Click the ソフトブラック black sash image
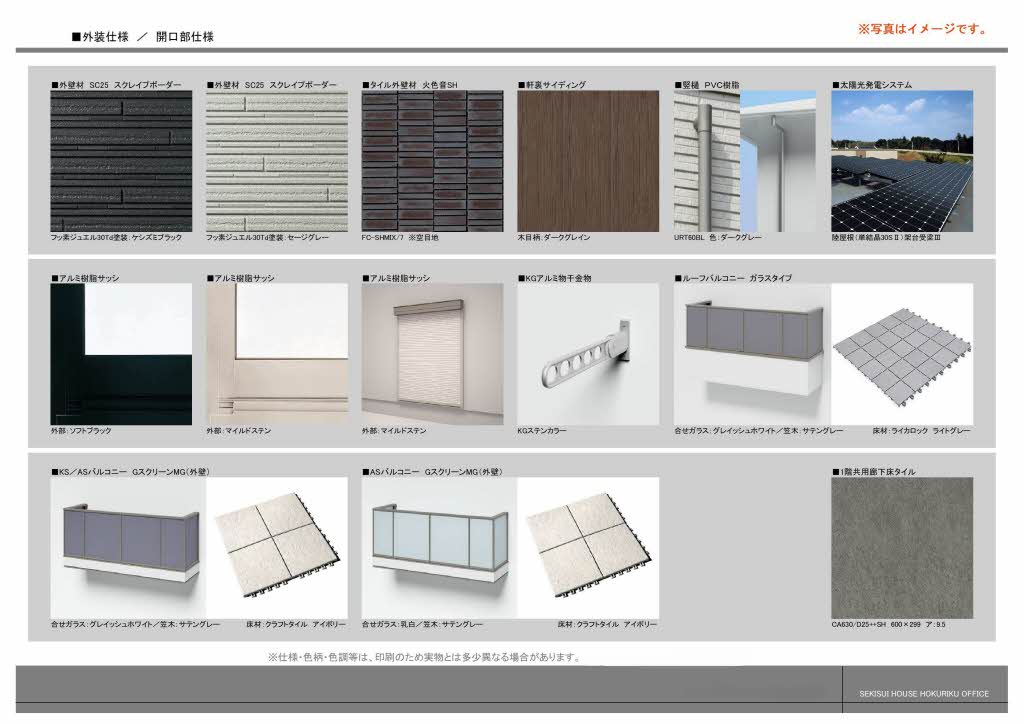The image size is (1024, 724). [121, 354]
